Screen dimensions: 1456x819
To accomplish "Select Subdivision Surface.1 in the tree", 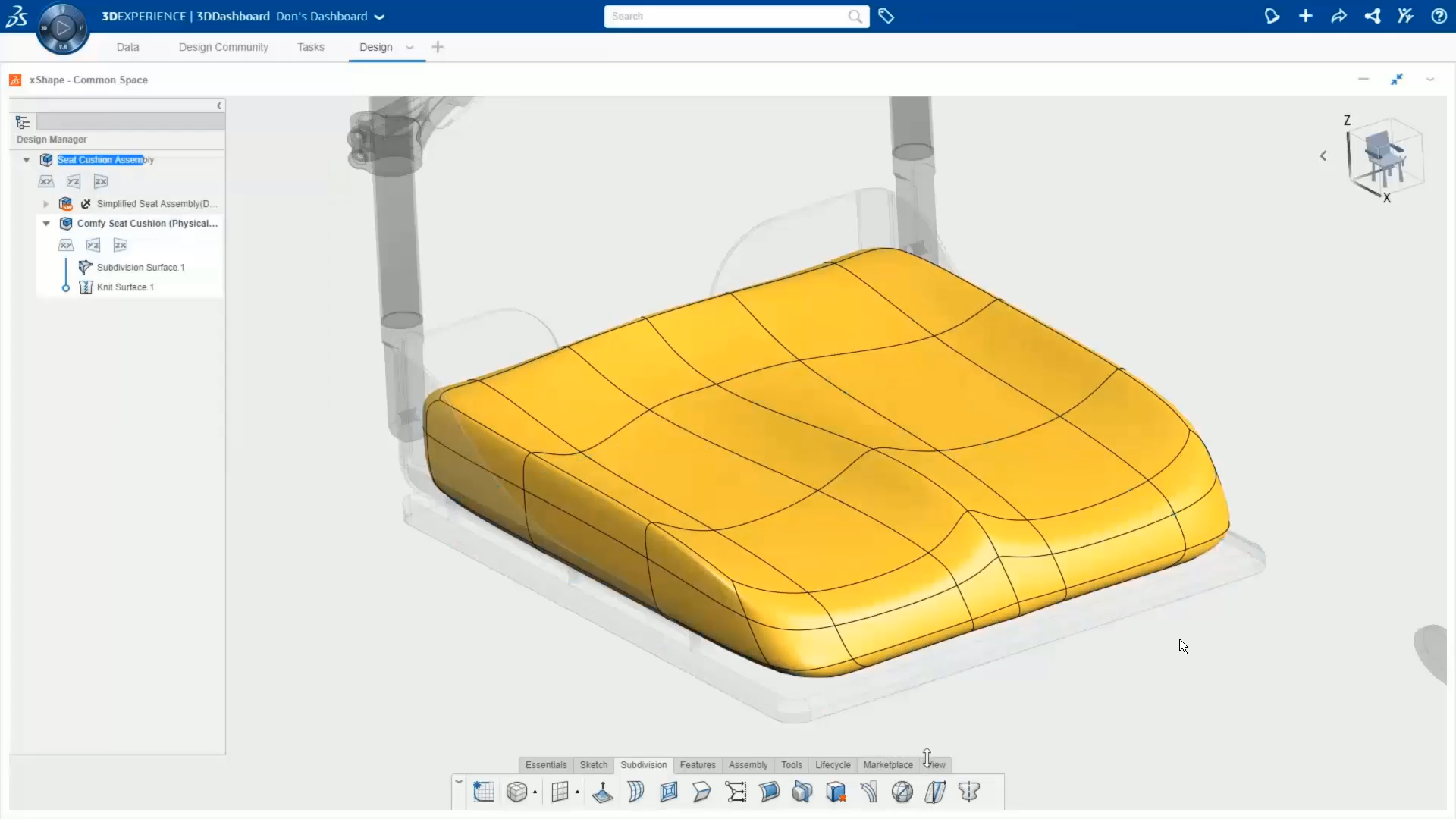I will (x=140, y=268).
